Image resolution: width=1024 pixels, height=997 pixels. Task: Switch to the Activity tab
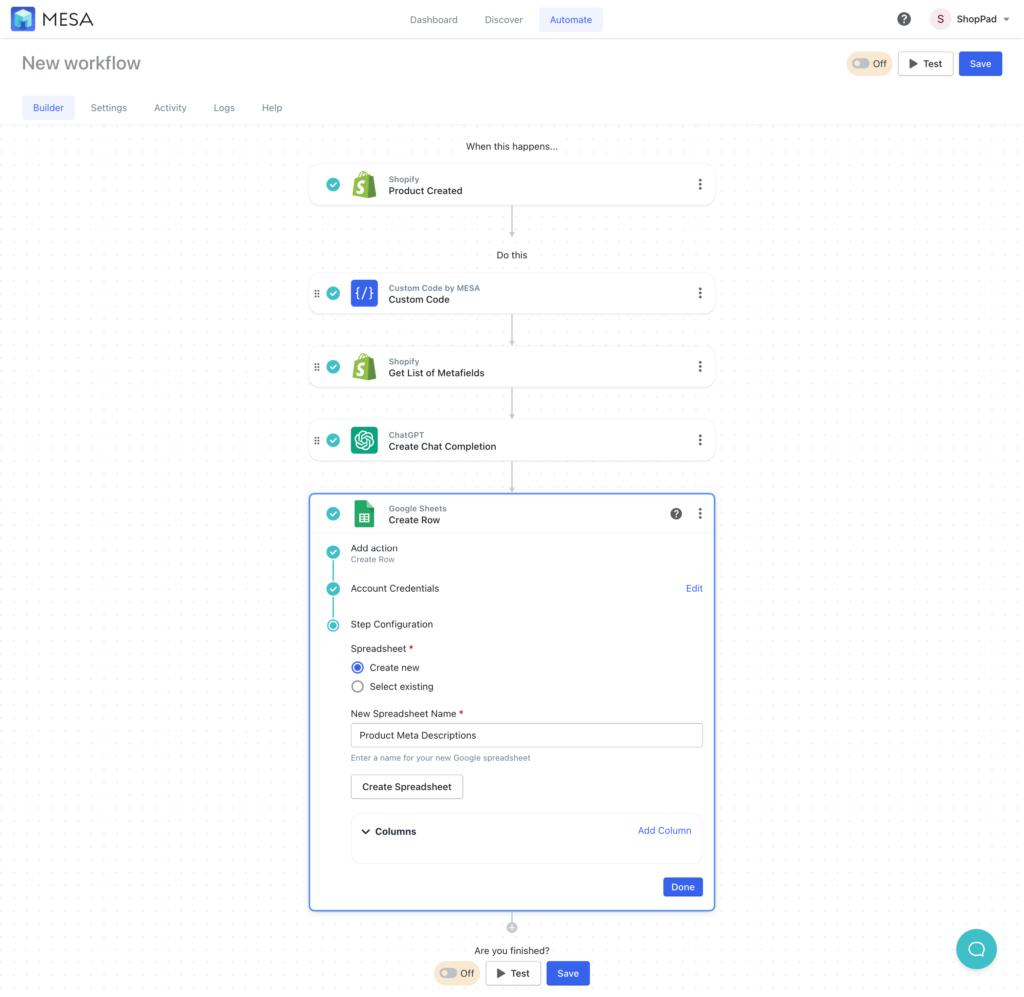[170, 107]
